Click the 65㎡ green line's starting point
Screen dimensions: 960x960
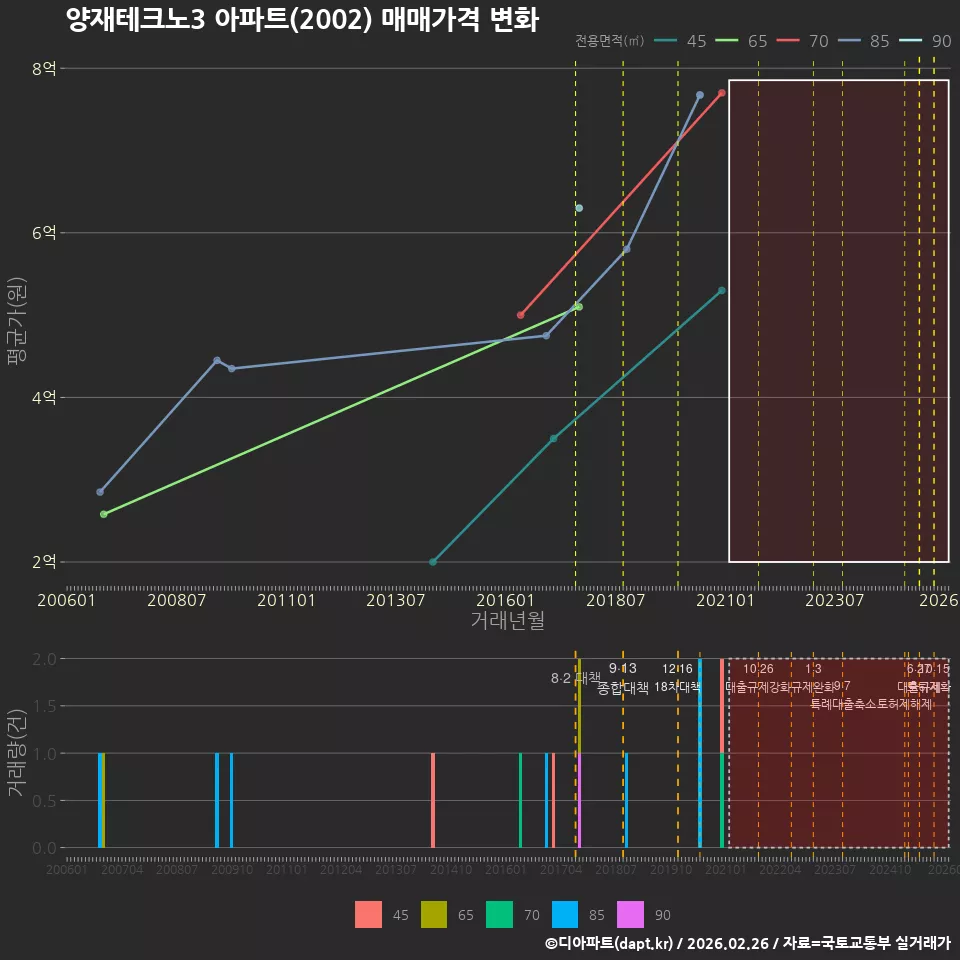tap(103, 514)
